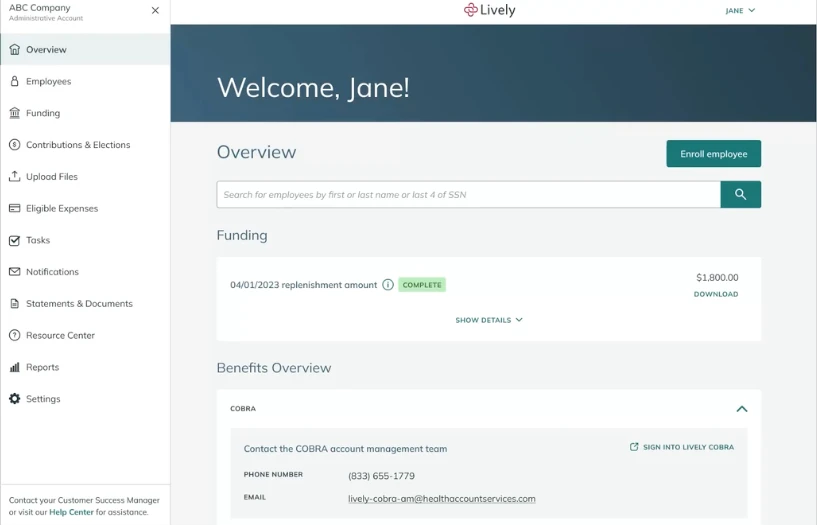The height and width of the screenshot is (525, 817).
Task: Open Upload Files page
Action: (85, 177)
